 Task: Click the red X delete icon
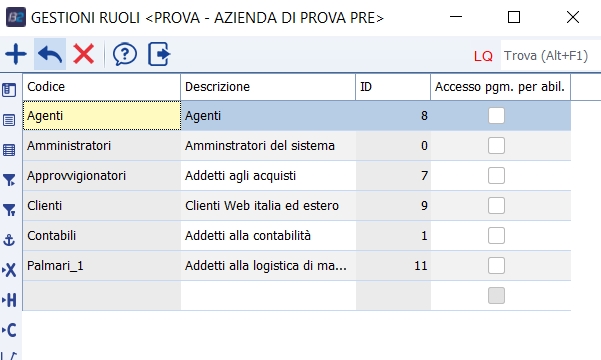click(x=84, y=54)
